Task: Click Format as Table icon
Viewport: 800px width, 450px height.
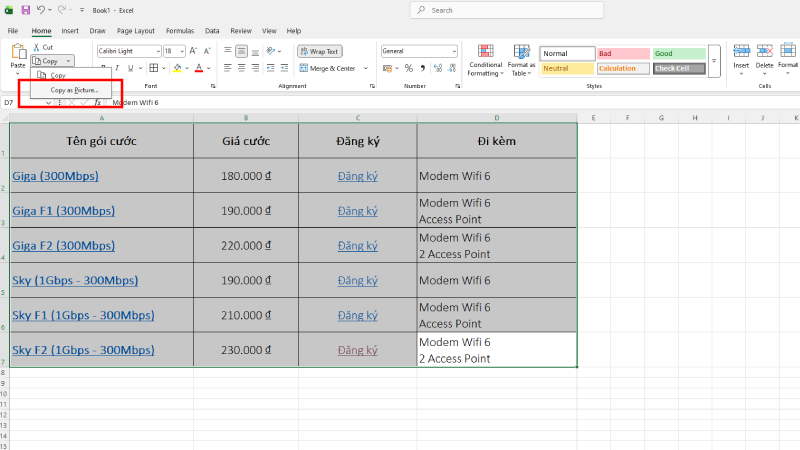Action: point(521,59)
